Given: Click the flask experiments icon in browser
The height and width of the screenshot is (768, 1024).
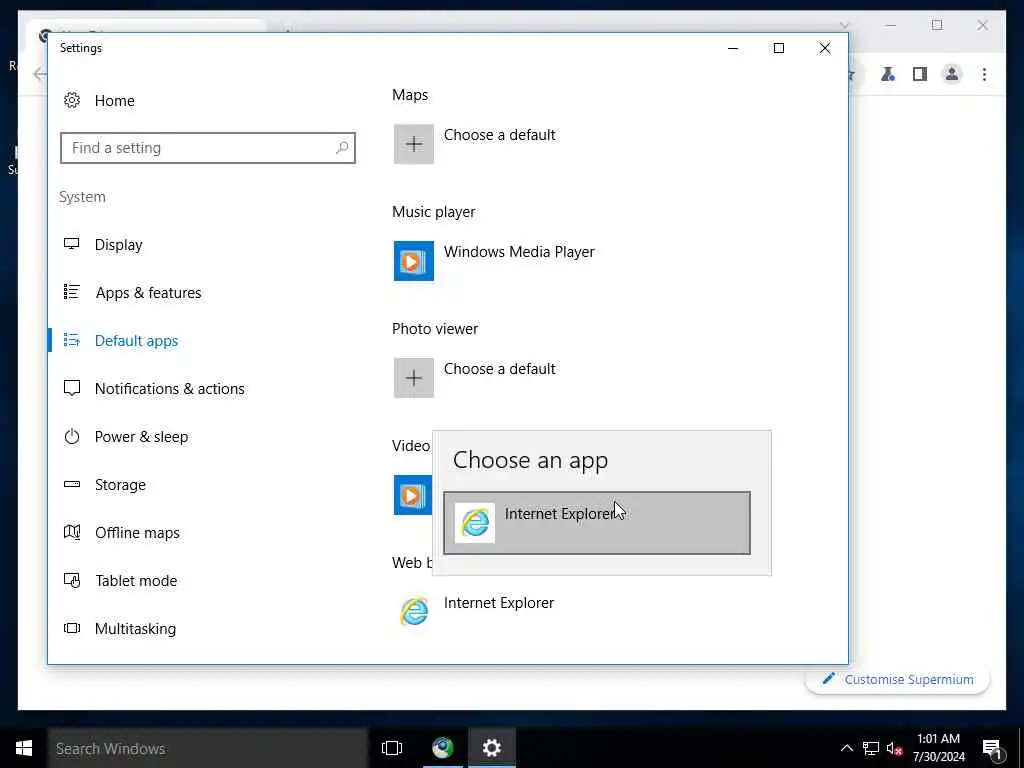Looking at the screenshot, I should tap(888, 74).
